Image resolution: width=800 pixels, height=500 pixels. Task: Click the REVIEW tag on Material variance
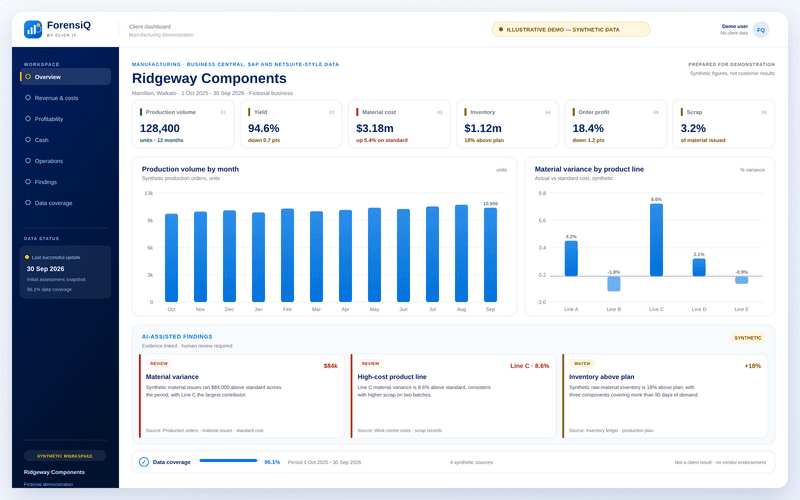pos(159,364)
